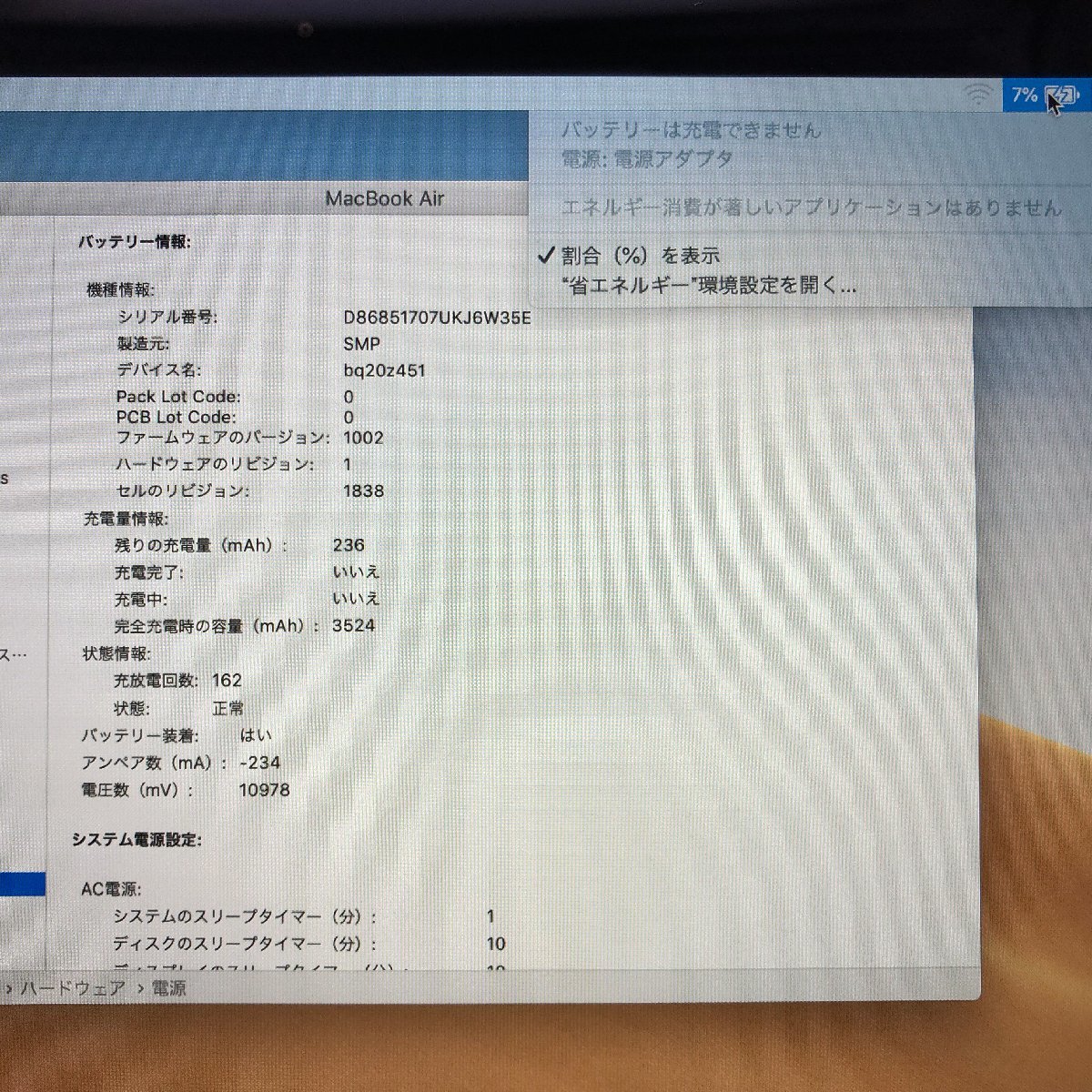Click the AC電源: label

111,889
